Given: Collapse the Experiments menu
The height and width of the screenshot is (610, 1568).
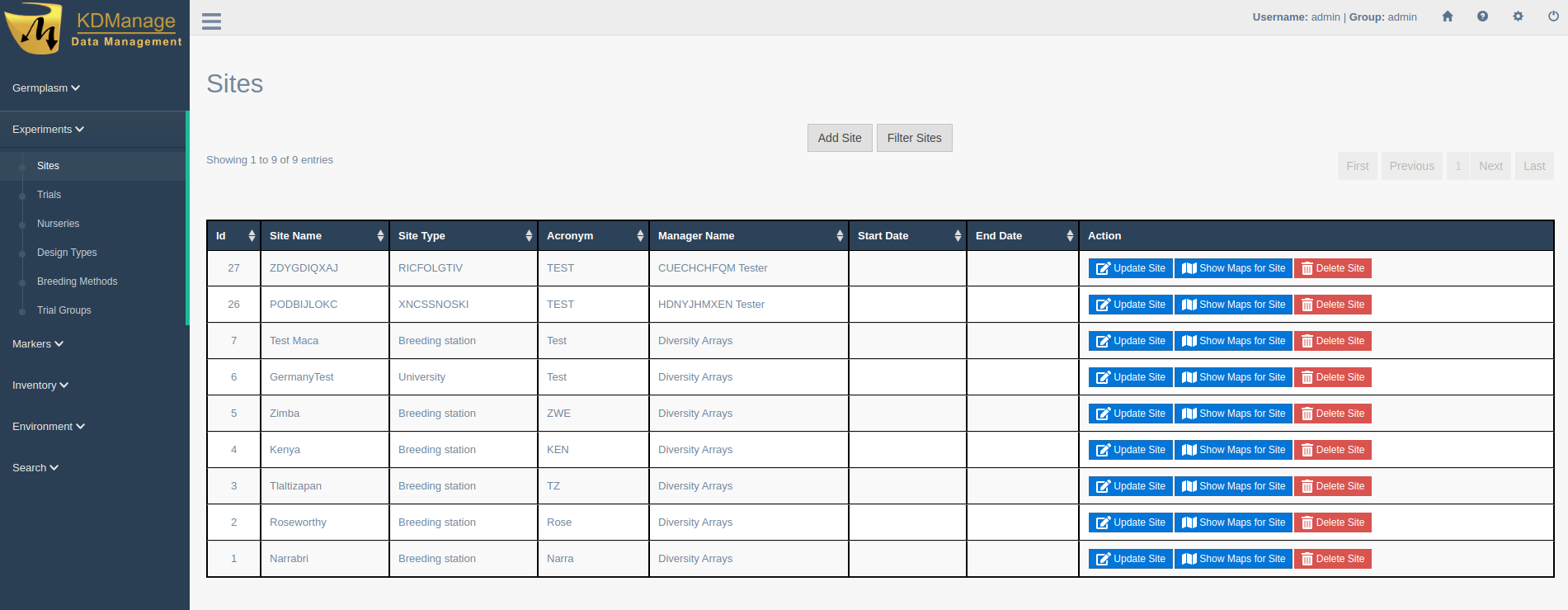Looking at the screenshot, I should pos(48,130).
